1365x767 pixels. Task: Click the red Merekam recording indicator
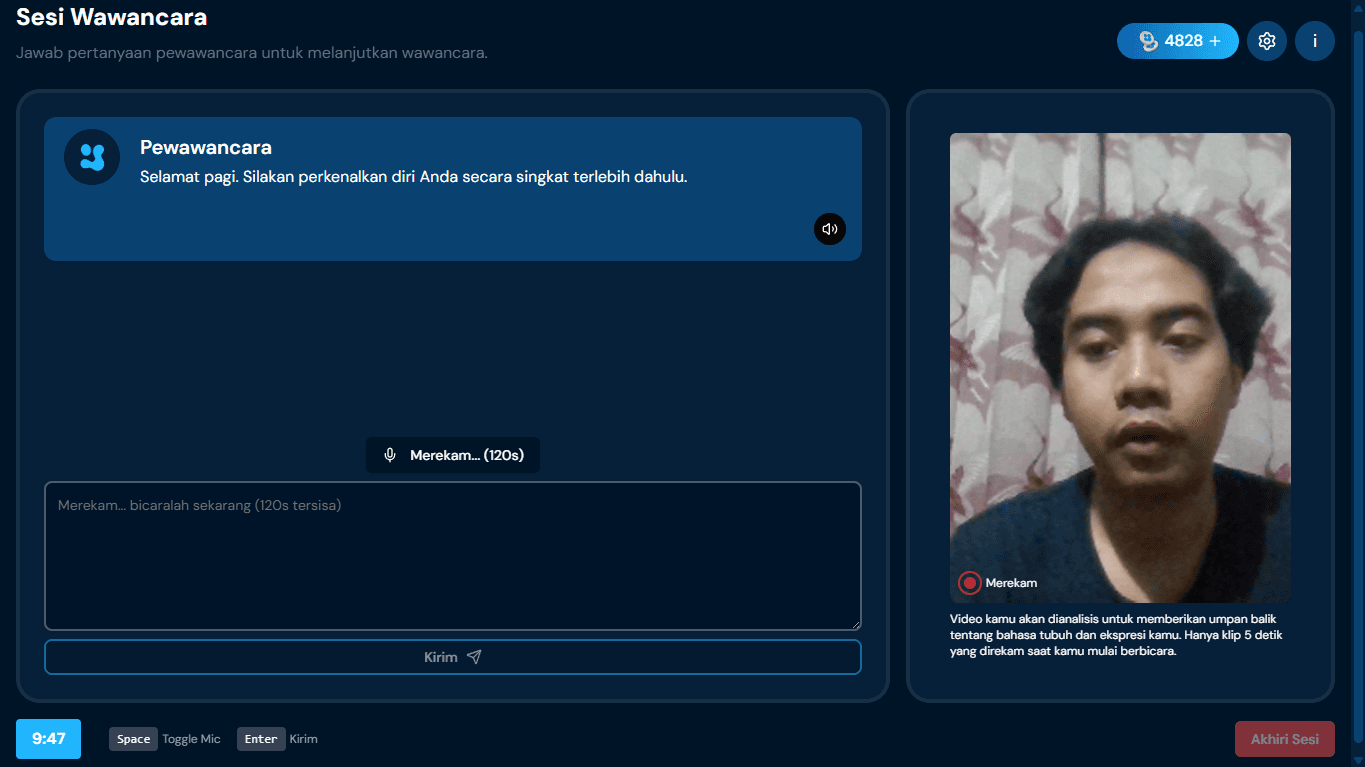[969, 583]
